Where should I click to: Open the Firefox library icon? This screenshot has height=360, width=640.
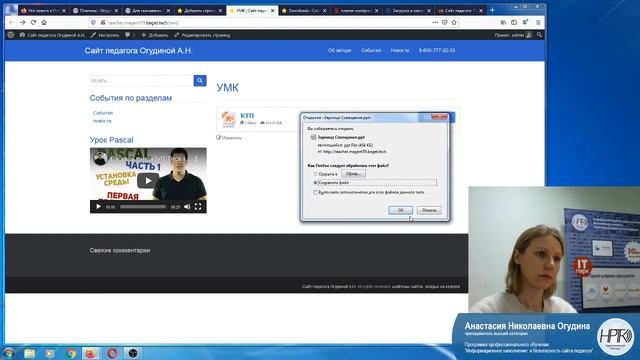coord(503,22)
